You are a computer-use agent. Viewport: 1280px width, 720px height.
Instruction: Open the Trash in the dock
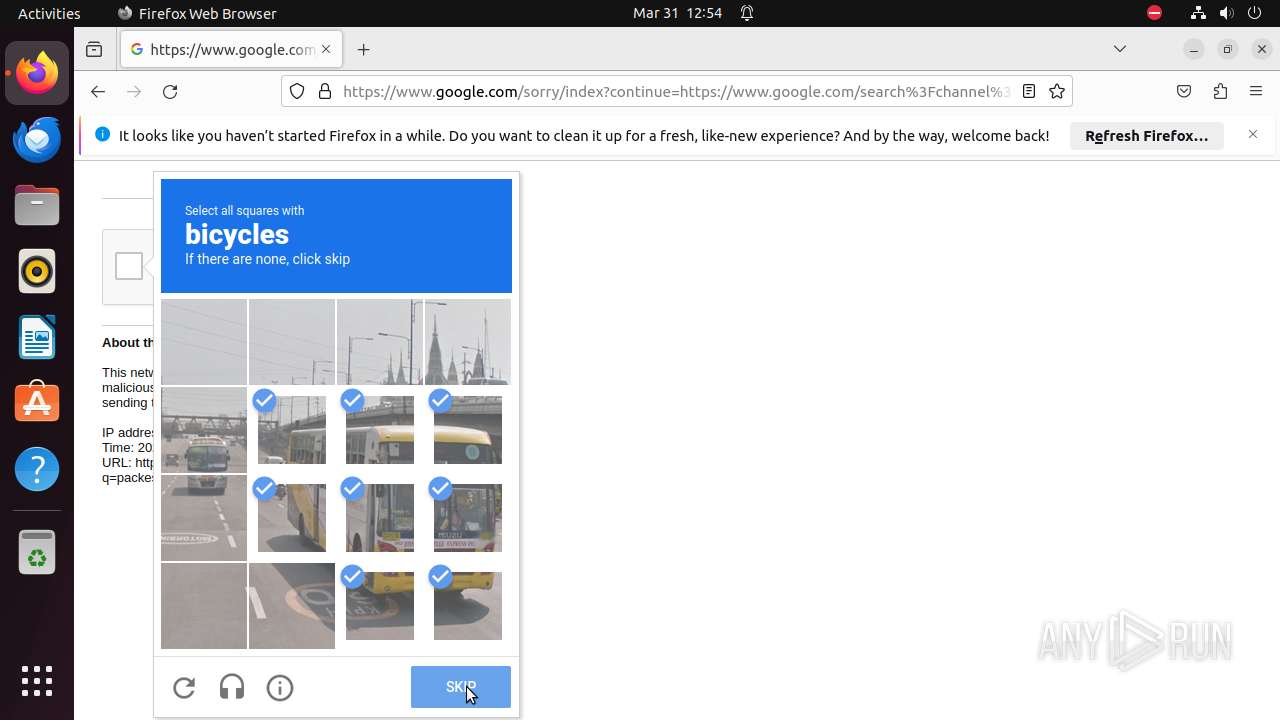(x=37, y=552)
